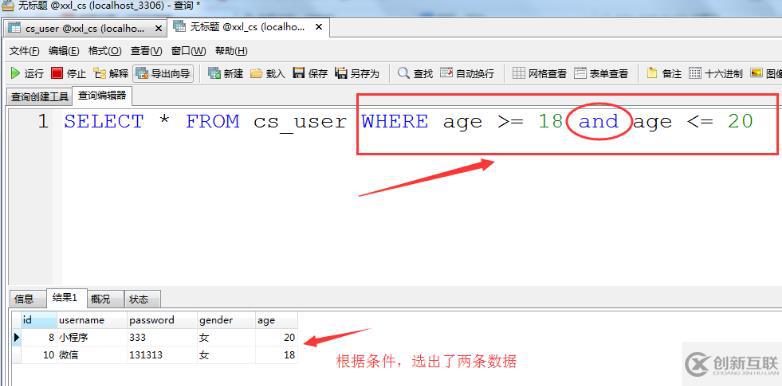
Task: Switch to 网格查看 grid view
Action: 540,73
